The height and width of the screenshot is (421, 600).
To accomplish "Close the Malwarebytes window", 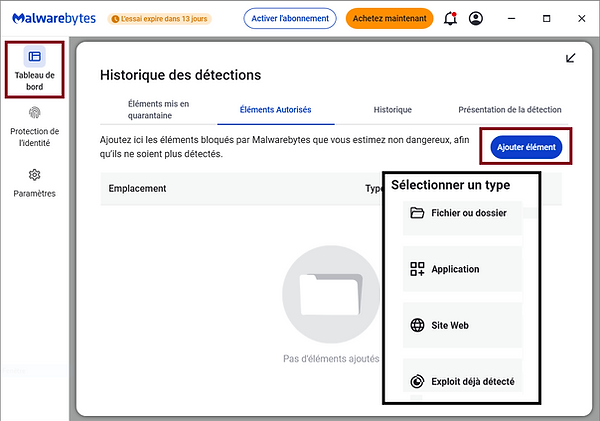I will click(582, 18).
